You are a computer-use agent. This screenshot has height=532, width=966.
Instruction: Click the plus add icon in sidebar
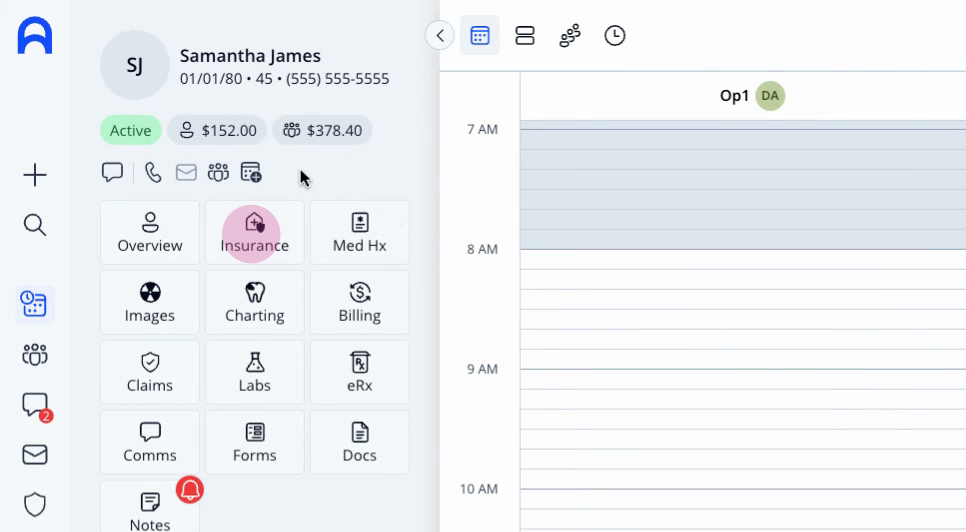pos(35,175)
